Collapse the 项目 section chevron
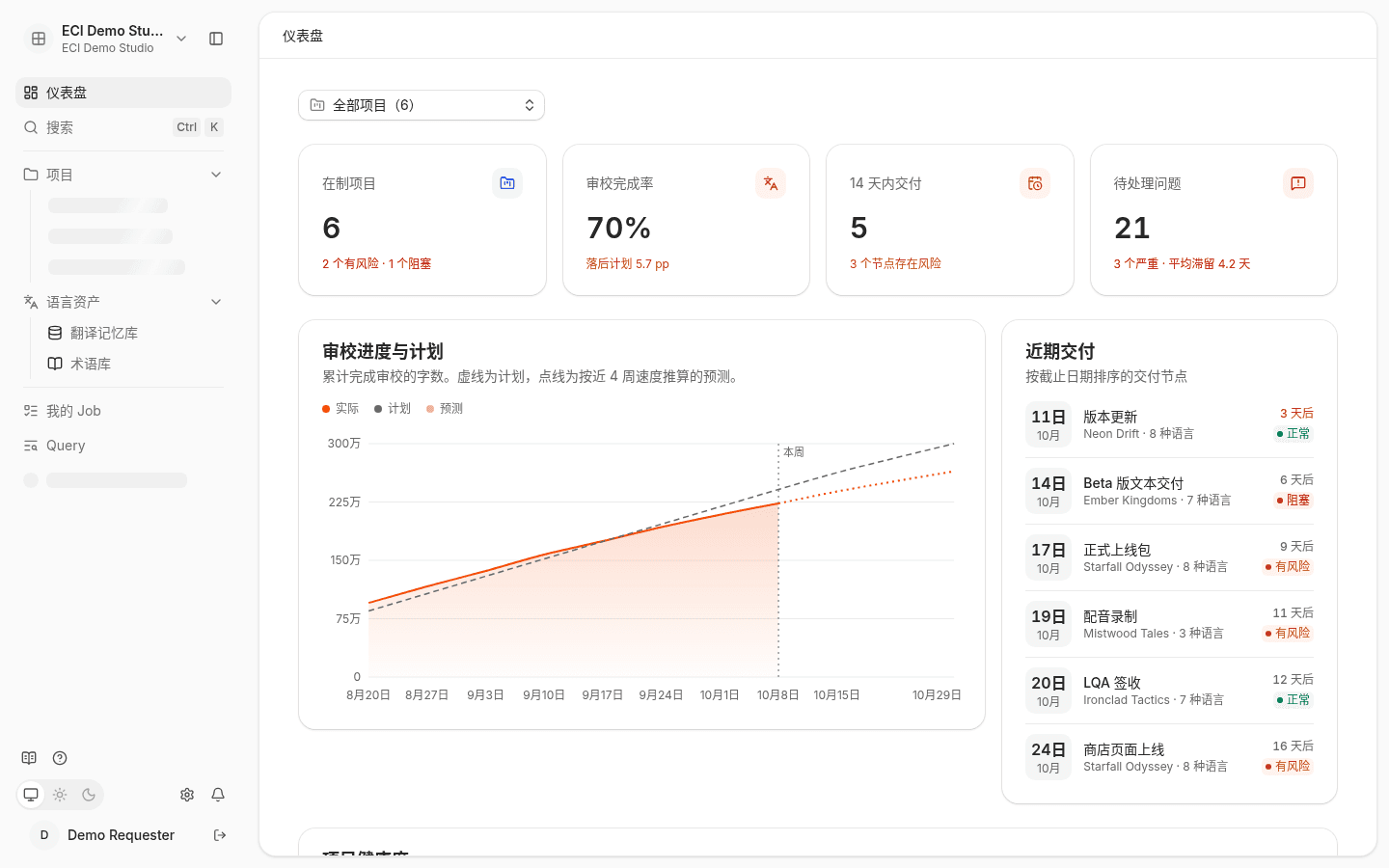 tap(216, 175)
